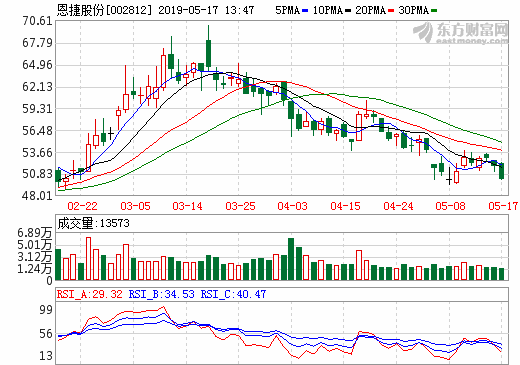The image size is (520, 365).
Task: Click the green candlestick with the highest wick
Action: (x=208, y=47)
